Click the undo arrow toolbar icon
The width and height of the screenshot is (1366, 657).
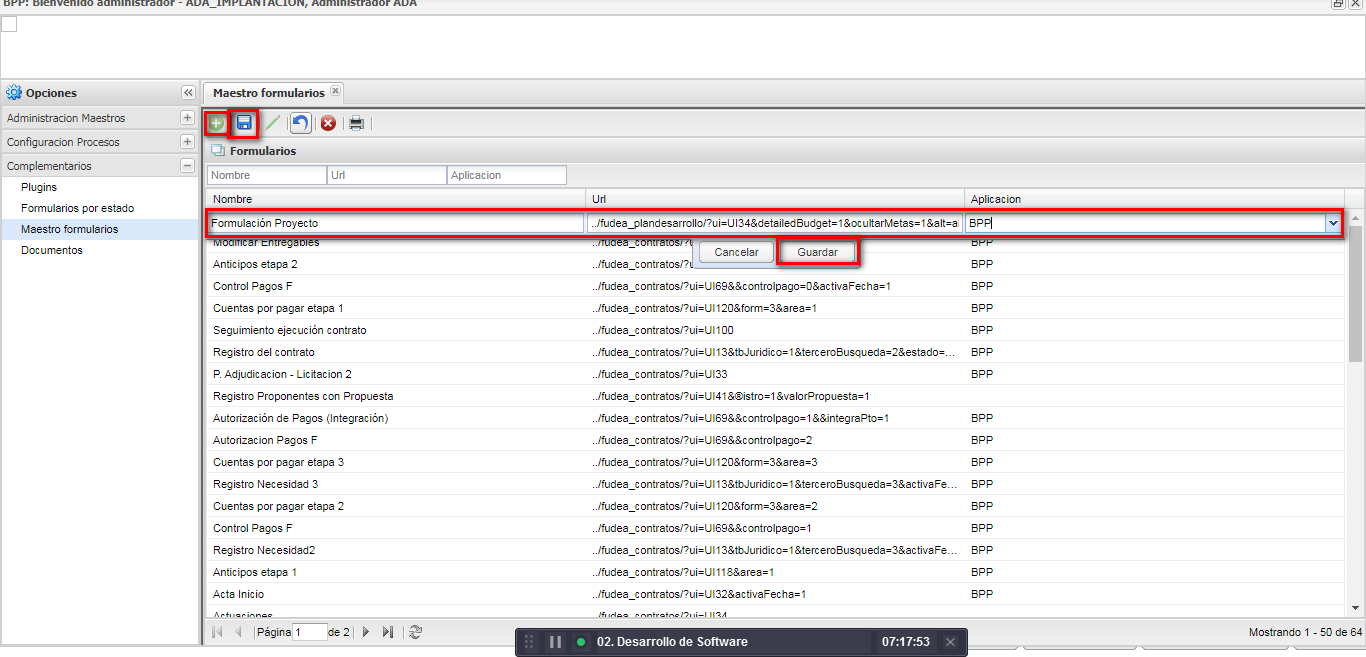(300, 123)
